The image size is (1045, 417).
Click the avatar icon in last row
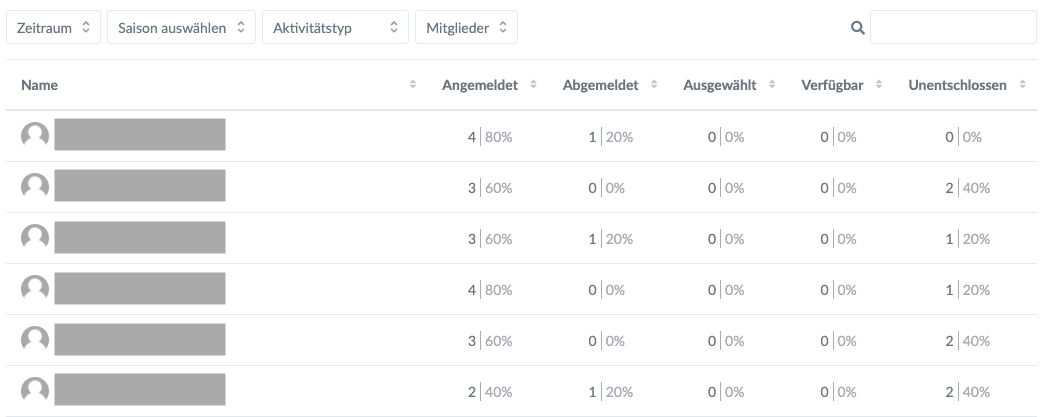[x=35, y=391]
